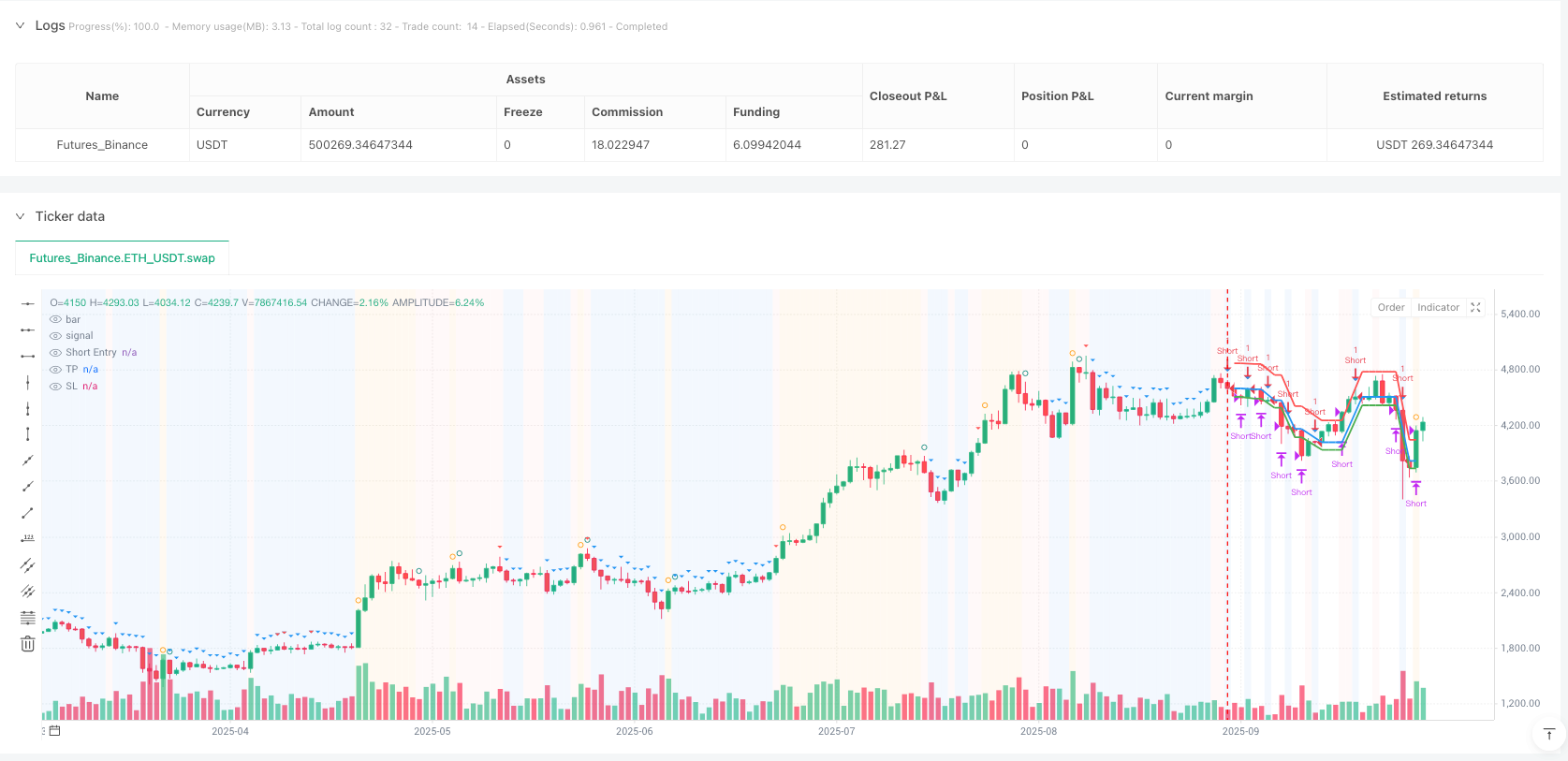Toggle visibility of the SL line
This screenshot has width=1568, height=761.
(x=56, y=387)
